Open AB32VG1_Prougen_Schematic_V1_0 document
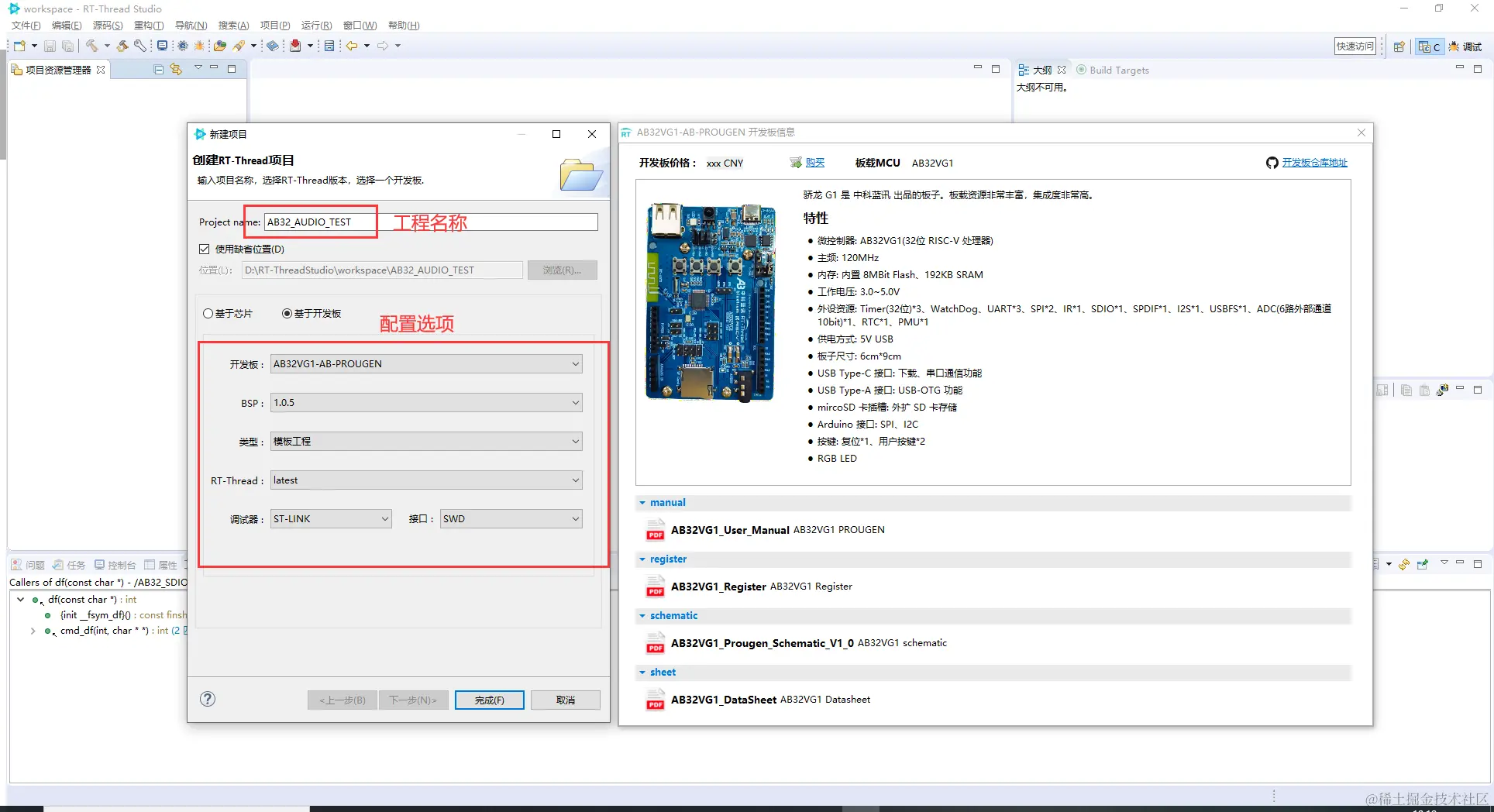 point(762,643)
